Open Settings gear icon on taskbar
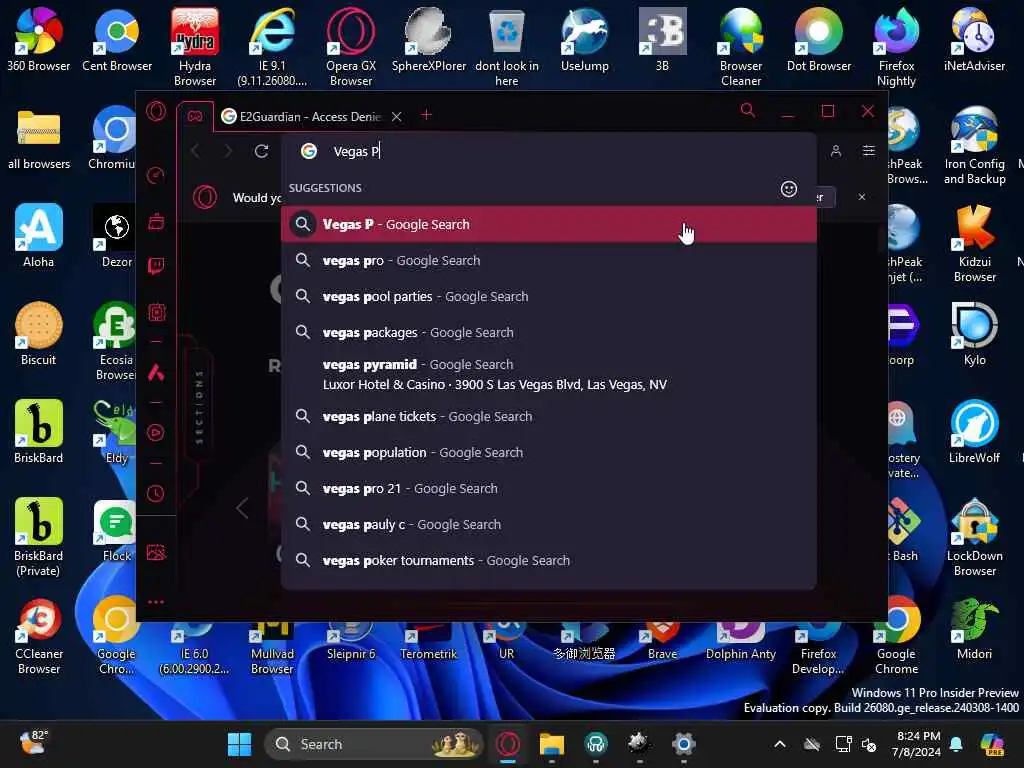Viewport: 1024px width, 768px height. click(684, 744)
